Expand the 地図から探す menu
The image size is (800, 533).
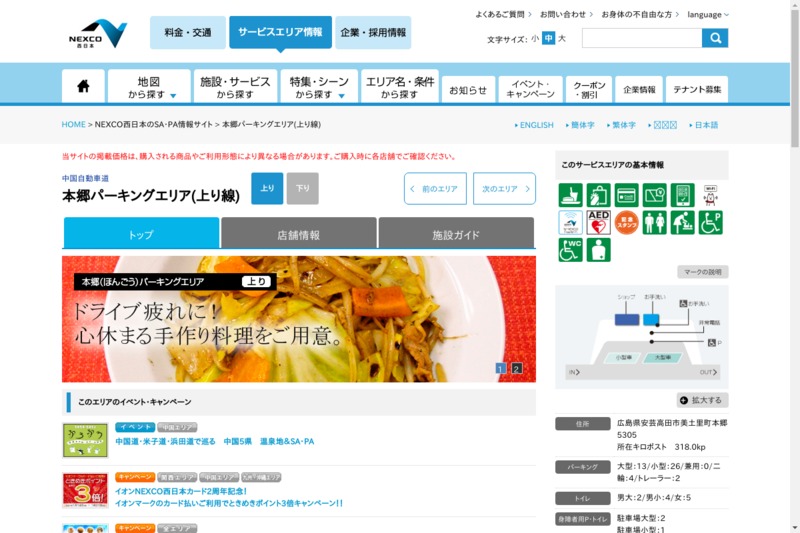[x=149, y=87]
